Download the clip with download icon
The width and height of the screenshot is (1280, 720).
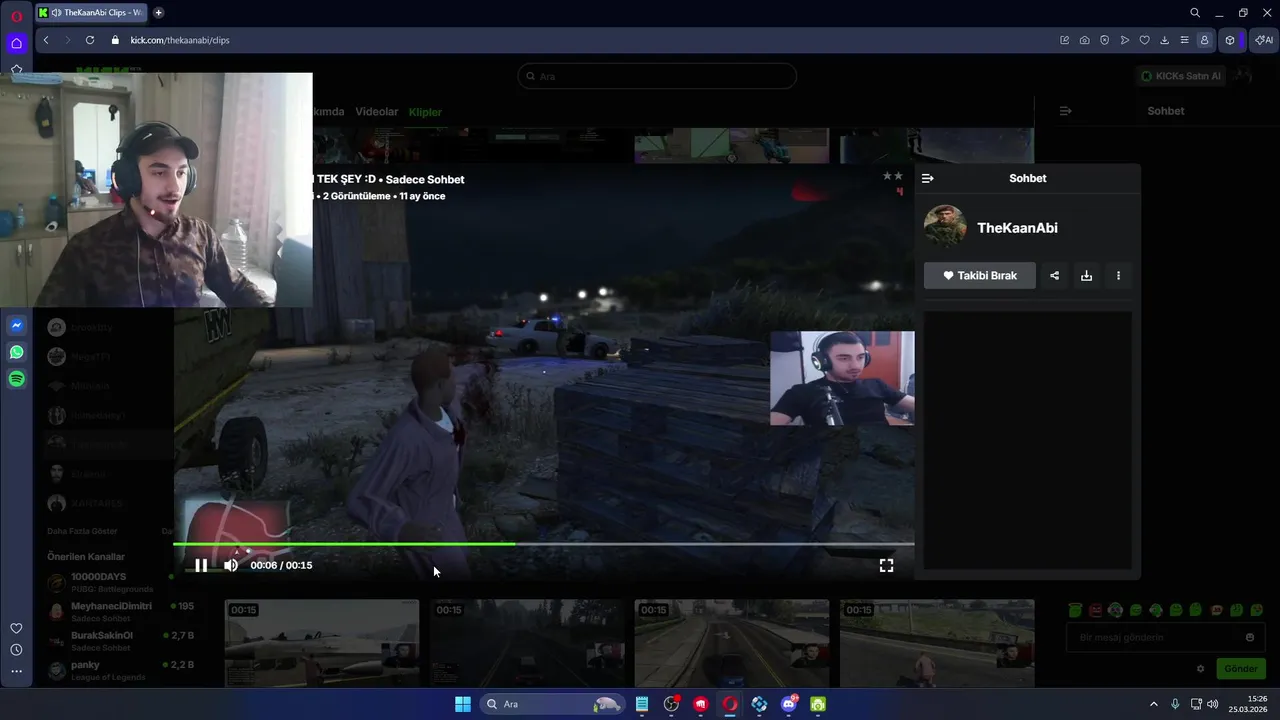click(x=1086, y=276)
